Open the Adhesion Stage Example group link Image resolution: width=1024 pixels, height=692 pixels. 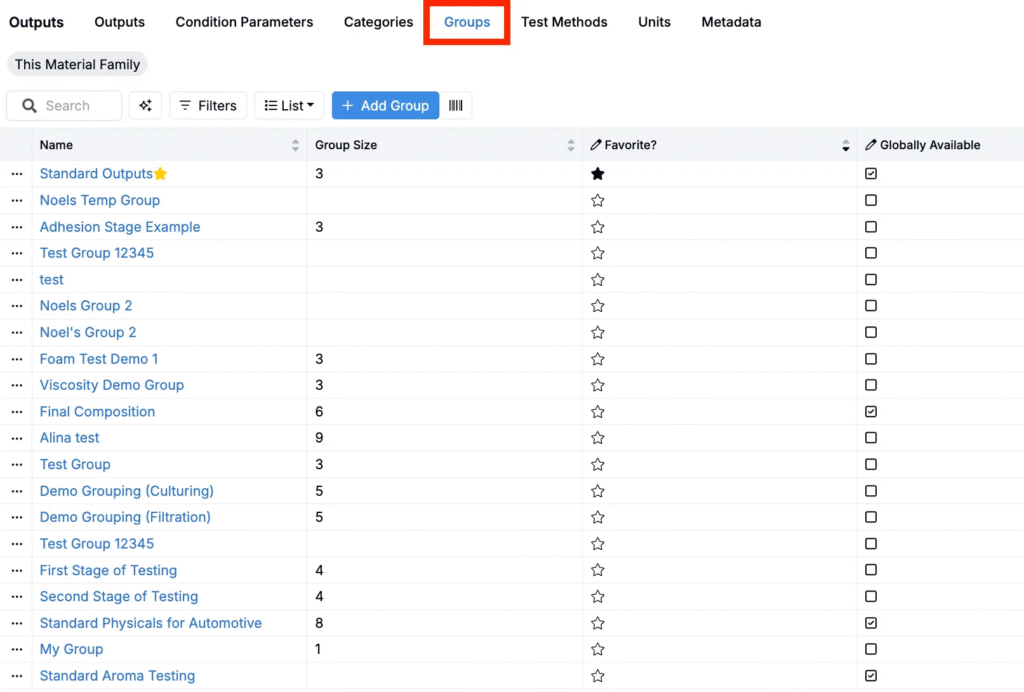[x=120, y=227]
